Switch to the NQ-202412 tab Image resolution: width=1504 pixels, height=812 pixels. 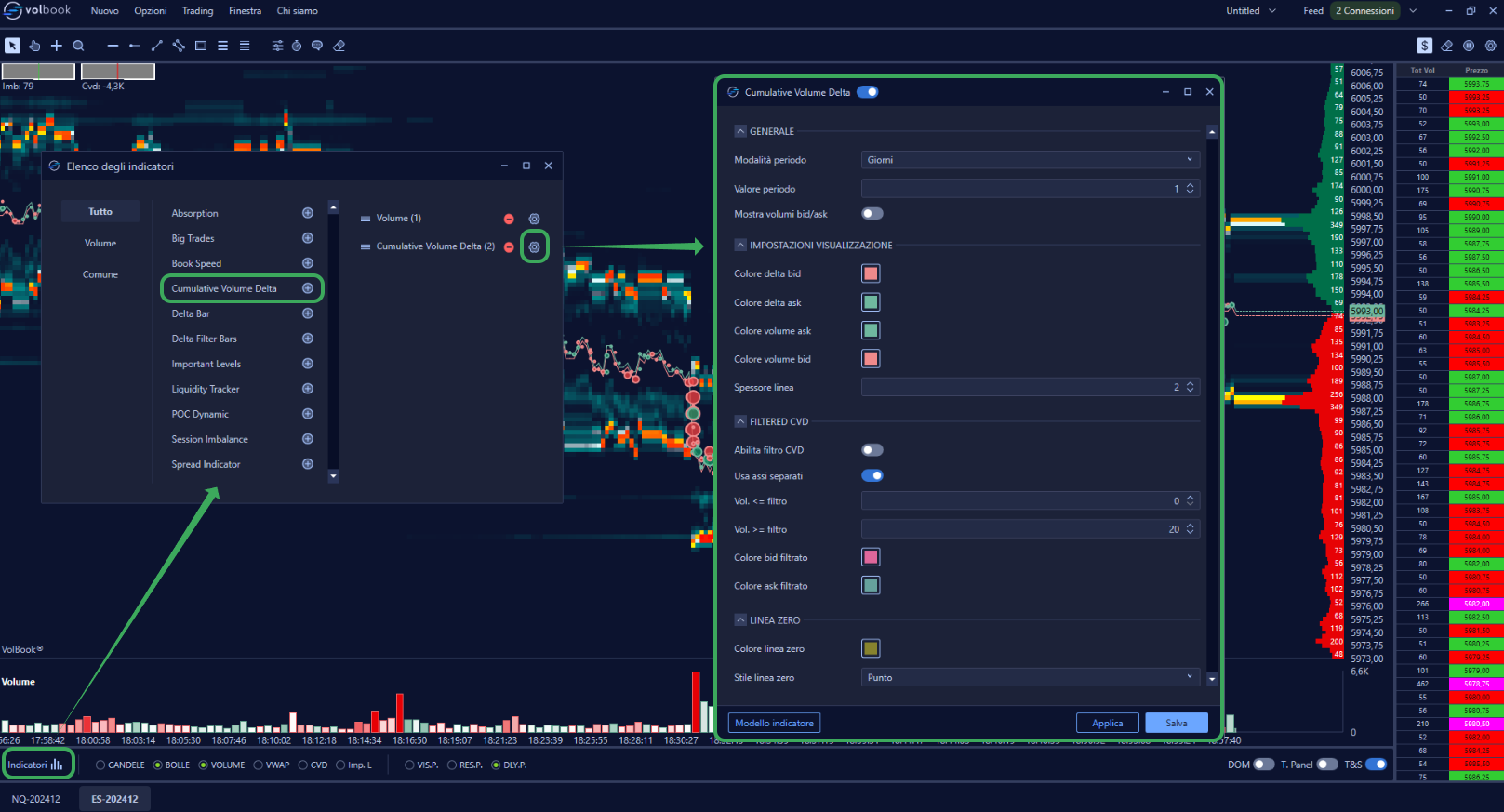[x=36, y=799]
